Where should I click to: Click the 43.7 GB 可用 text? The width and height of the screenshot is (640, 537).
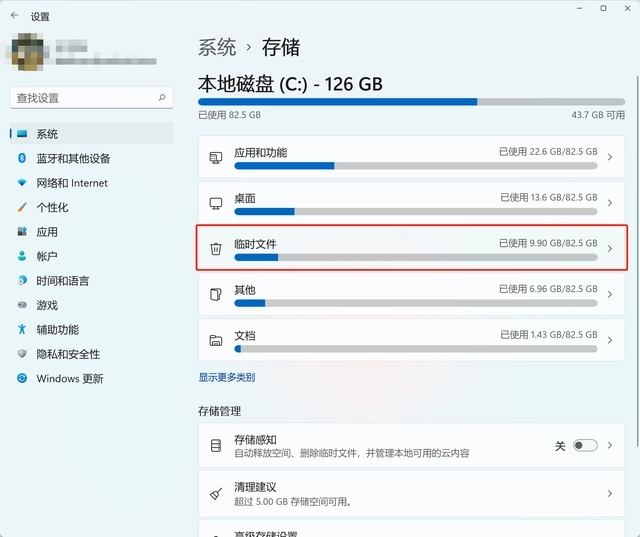click(598, 115)
